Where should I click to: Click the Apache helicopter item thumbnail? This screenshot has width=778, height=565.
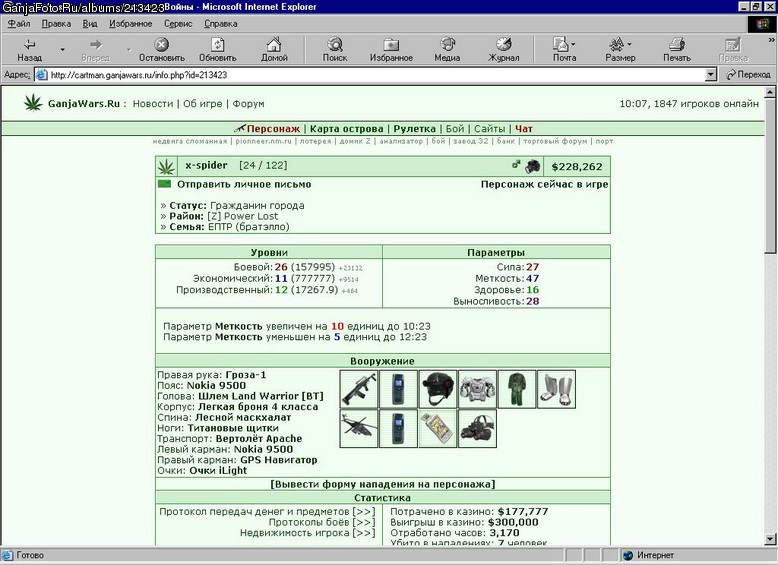(359, 428)
